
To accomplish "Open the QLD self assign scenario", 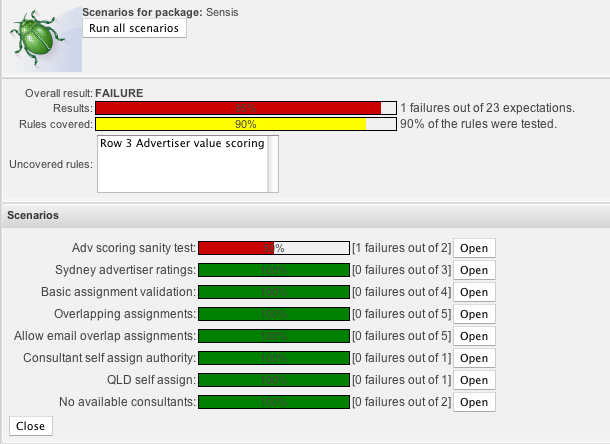I will click(473, 380).
